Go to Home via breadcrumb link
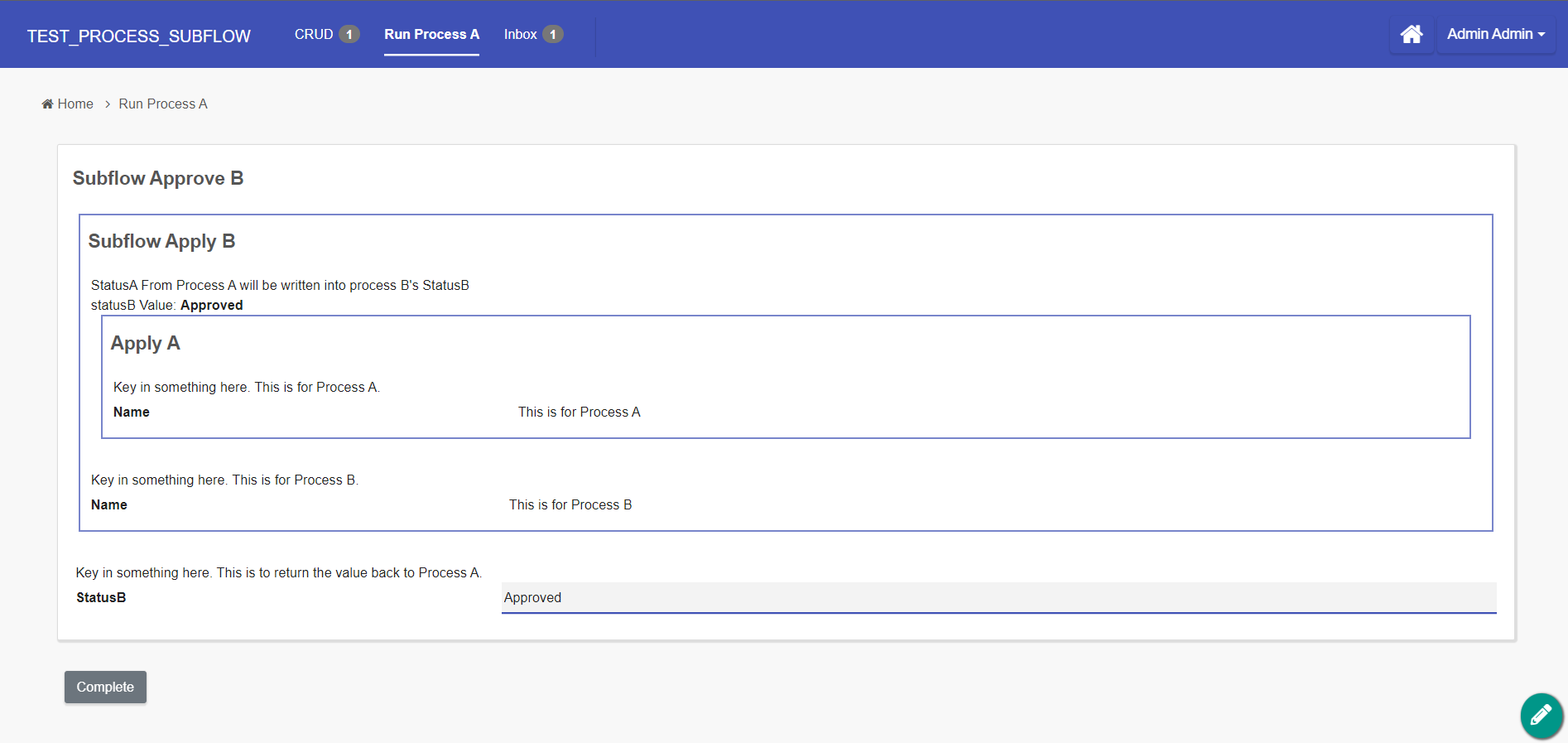1568x743 pixels. pos(75,104)
